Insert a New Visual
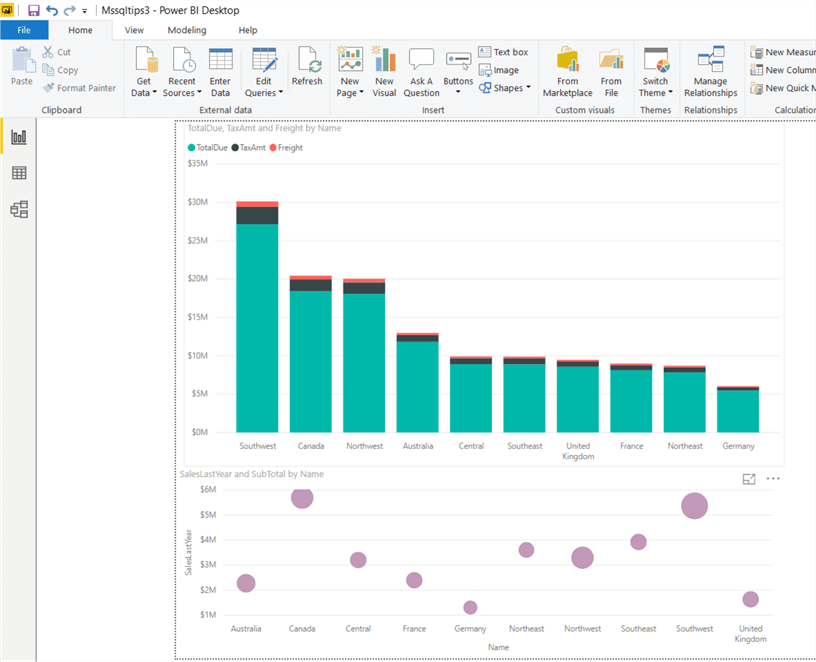This screenshot has width=816, height=662. [384, 72]
